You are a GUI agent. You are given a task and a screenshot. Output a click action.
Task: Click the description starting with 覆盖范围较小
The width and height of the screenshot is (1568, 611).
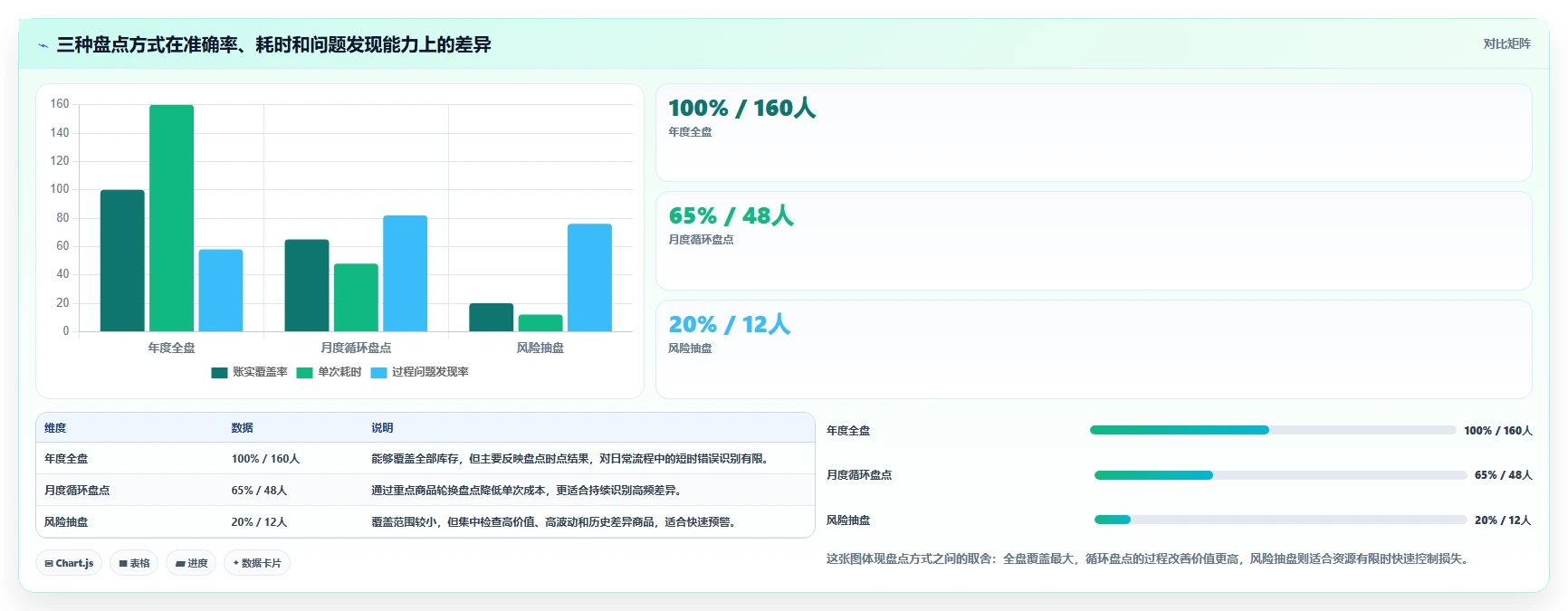click(x=556, y=522)
